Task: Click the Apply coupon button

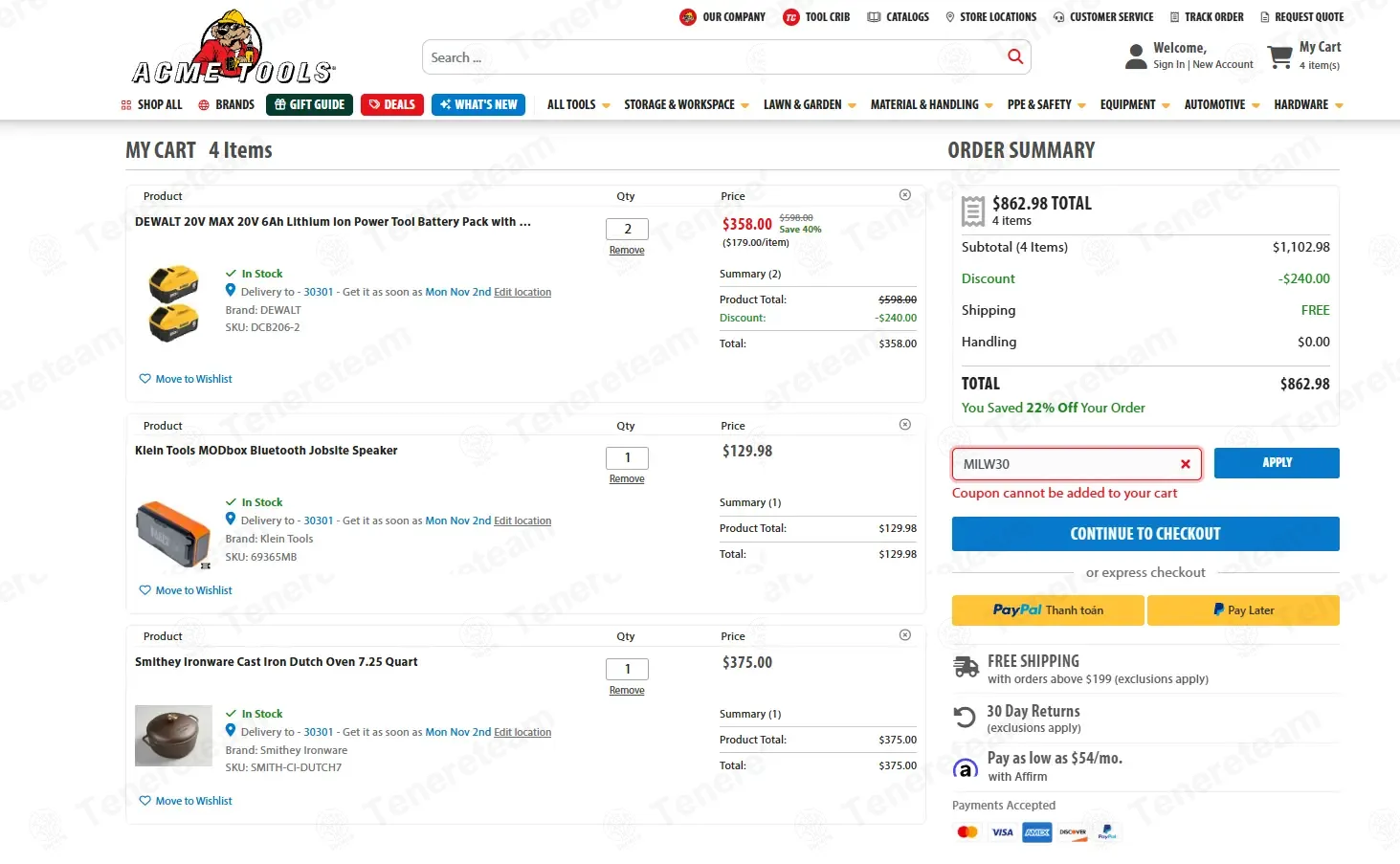Action: click(1277, 463)
